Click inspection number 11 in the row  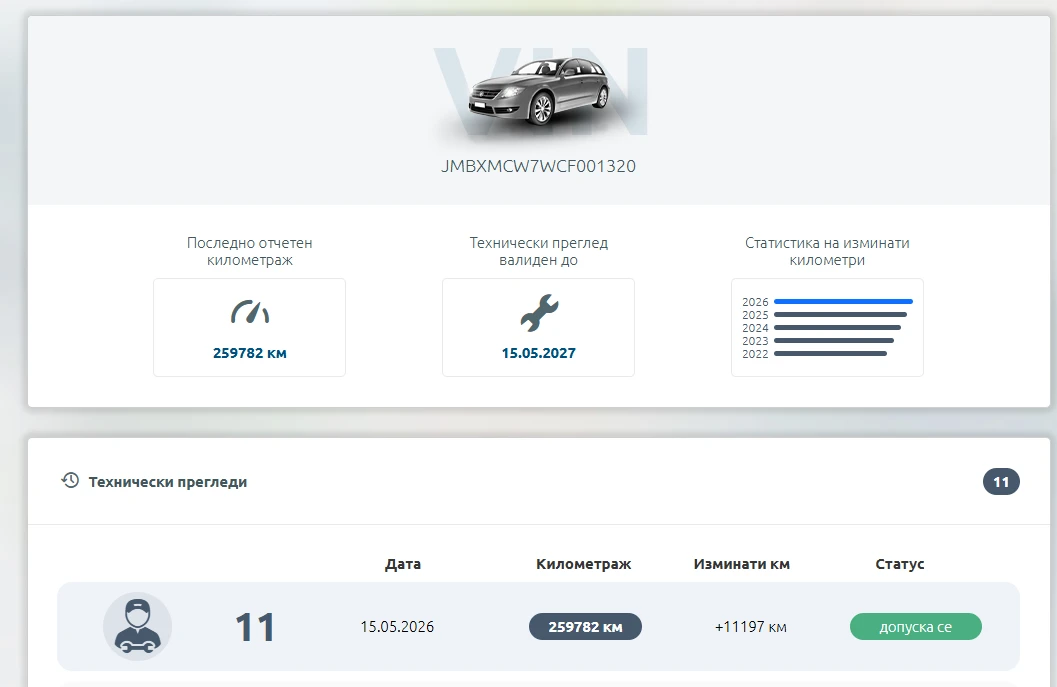click(255, 627)
